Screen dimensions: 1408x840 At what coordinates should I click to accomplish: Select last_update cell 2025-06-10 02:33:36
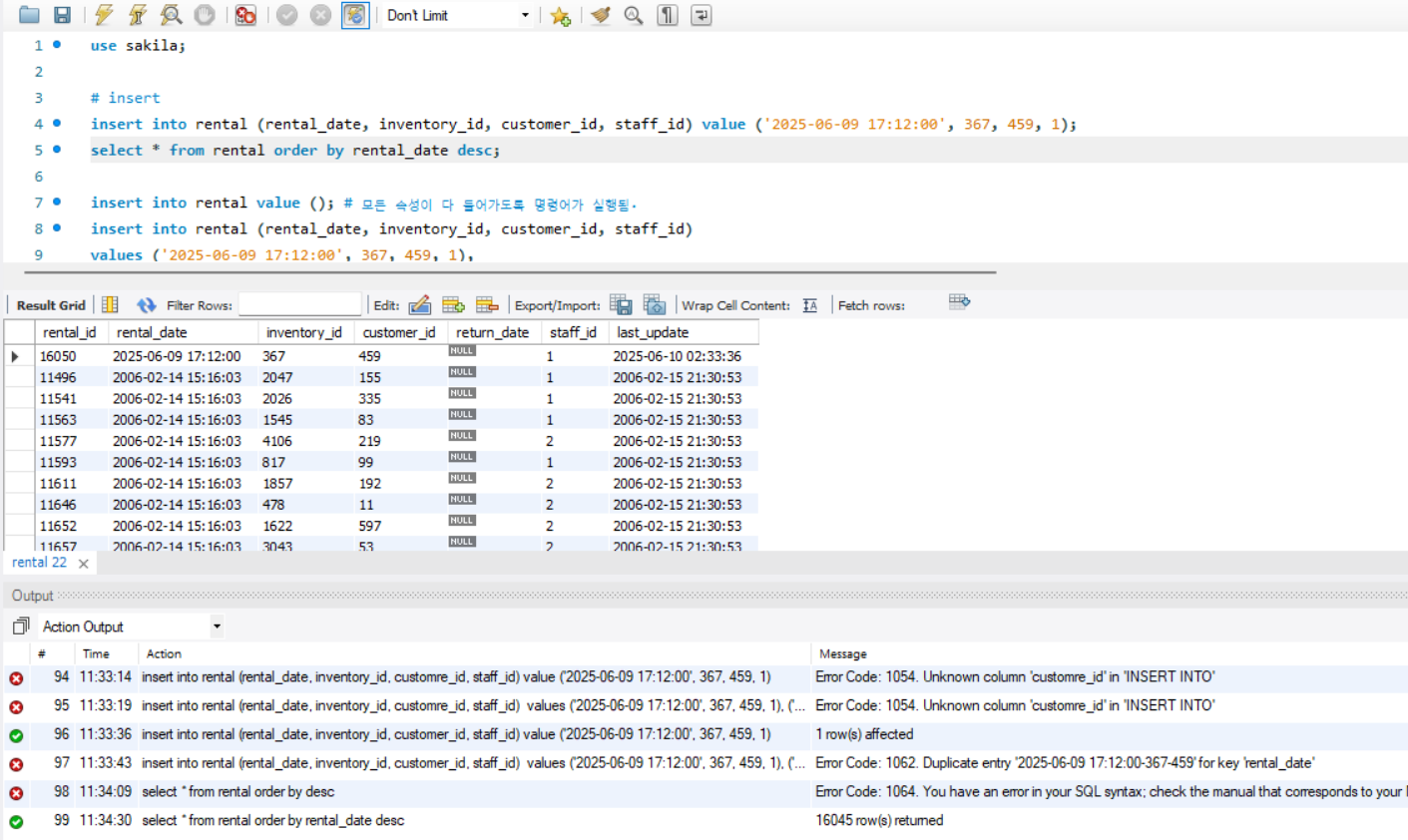684,356
